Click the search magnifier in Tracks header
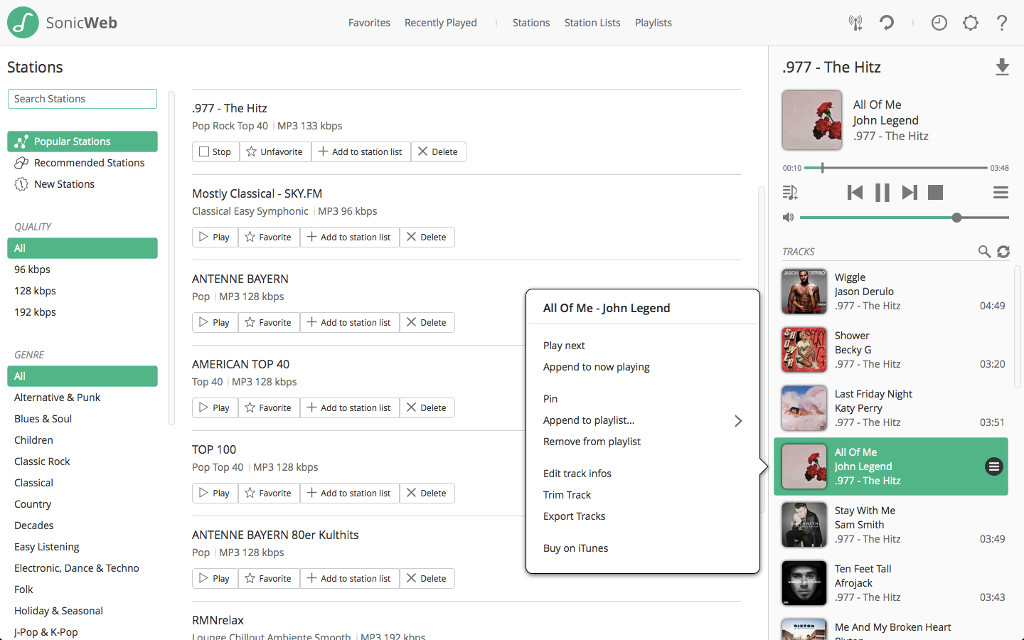 [984, 252]
